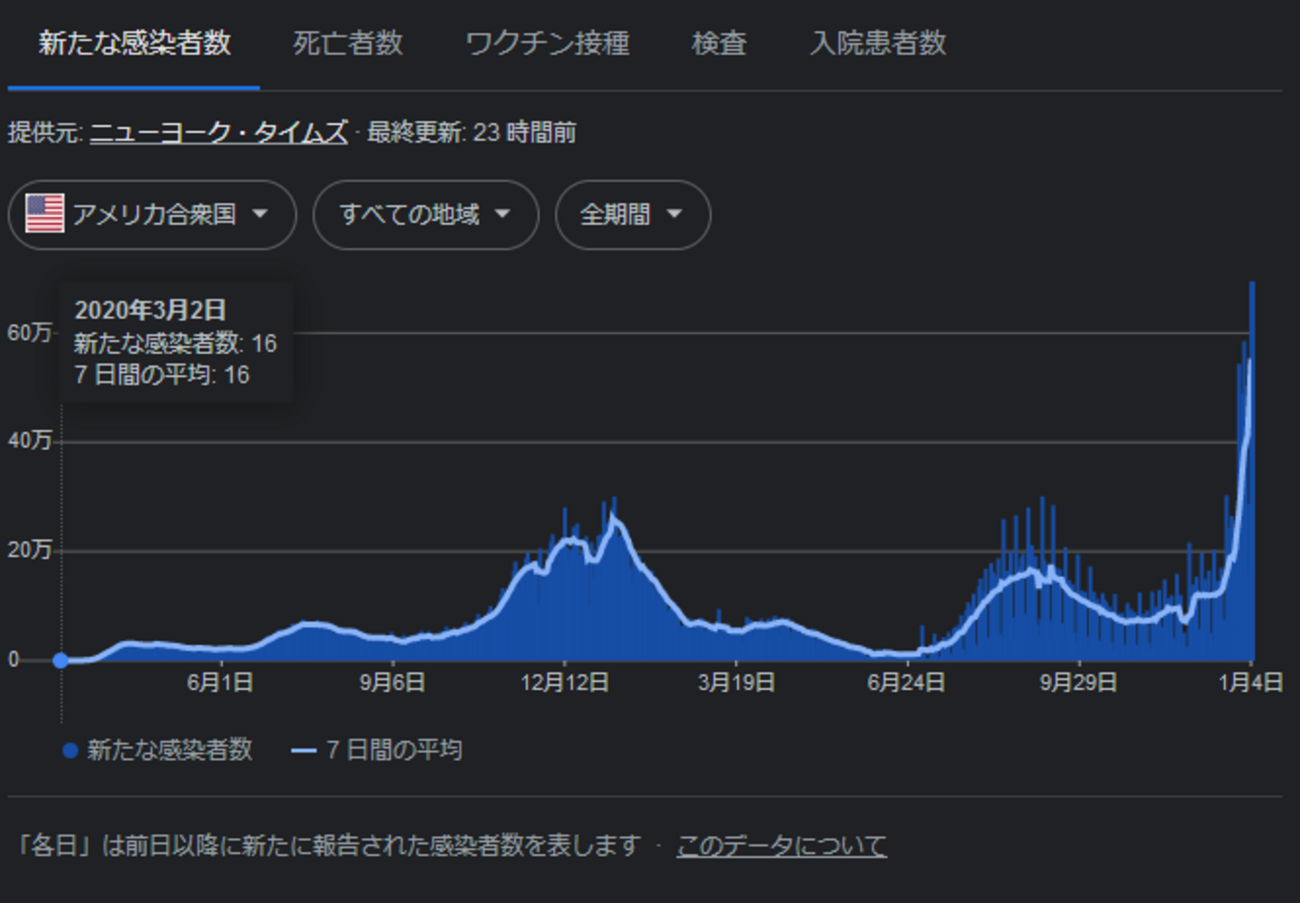Click the 12月12日 axis label
Image resolution: width=1300 pixels, height=903 pixels.
(565, 682)
